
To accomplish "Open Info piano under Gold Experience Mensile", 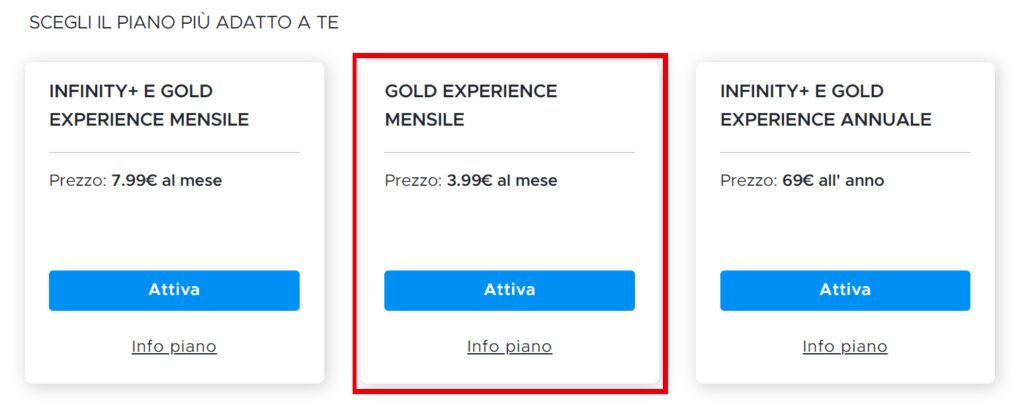I will pos(509,347).
